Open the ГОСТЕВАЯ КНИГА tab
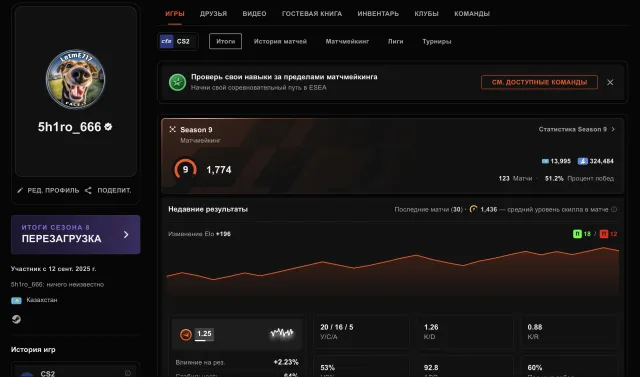 pyautogui.click(x=312, y=14)
